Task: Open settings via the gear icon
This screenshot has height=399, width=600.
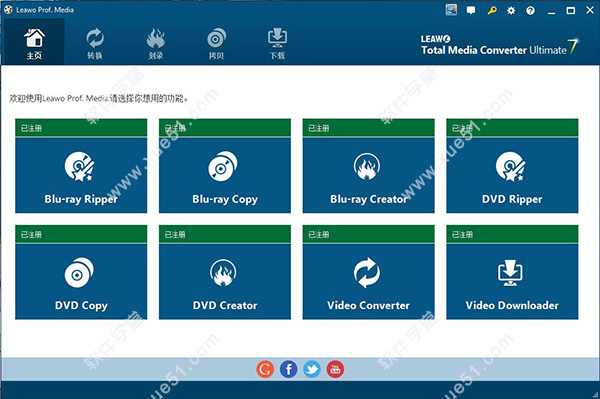Action: tap(511, 11)
